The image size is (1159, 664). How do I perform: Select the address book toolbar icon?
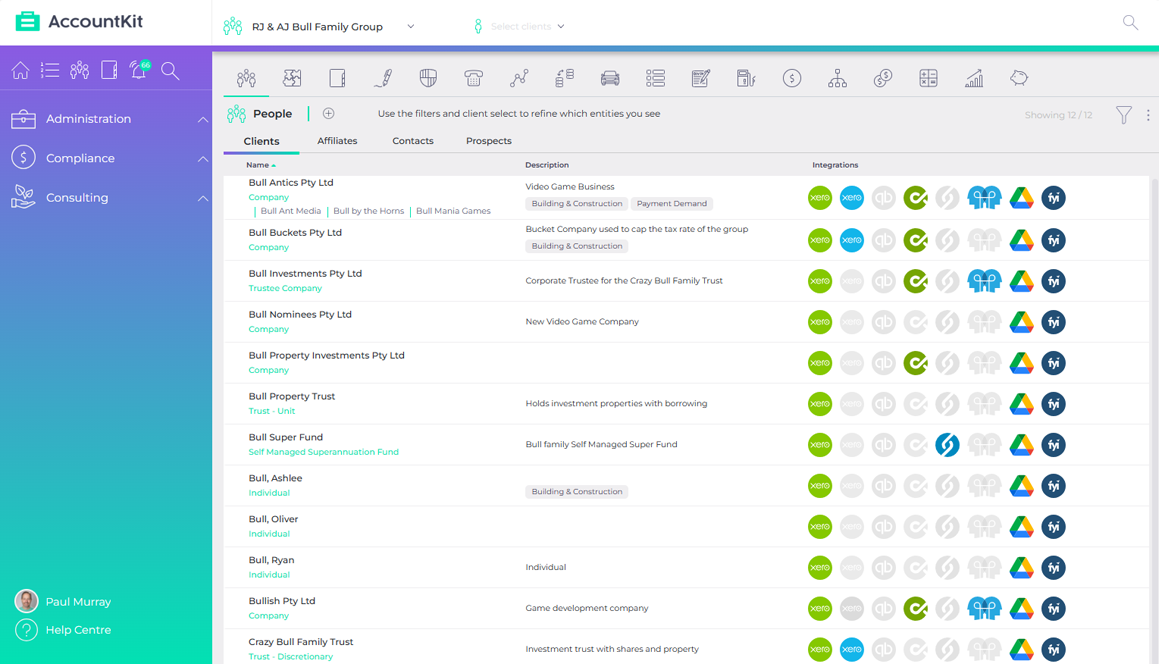click(x=337, y=78)
